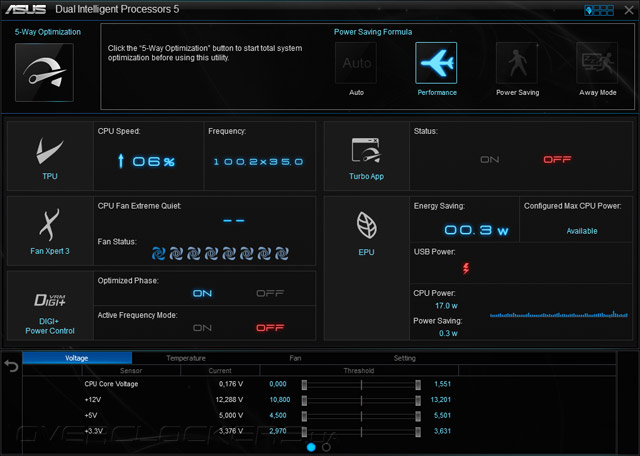Image resolution: width=640 pixels, height=456 pixels.
Task: Click the red USB Power lightning icon
Action: (x=466, y=268)
